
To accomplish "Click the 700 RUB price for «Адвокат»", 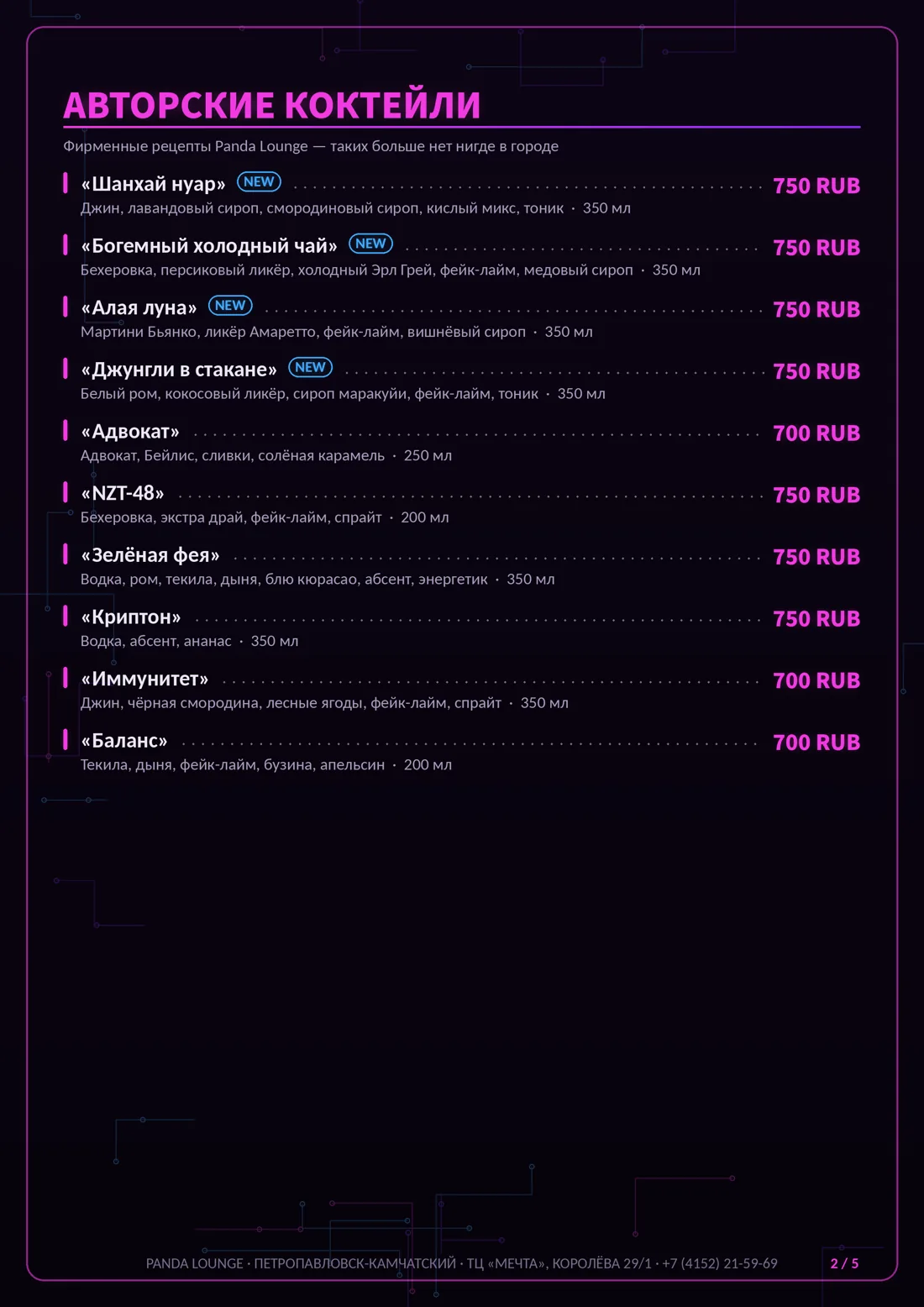I will (816, 433).
